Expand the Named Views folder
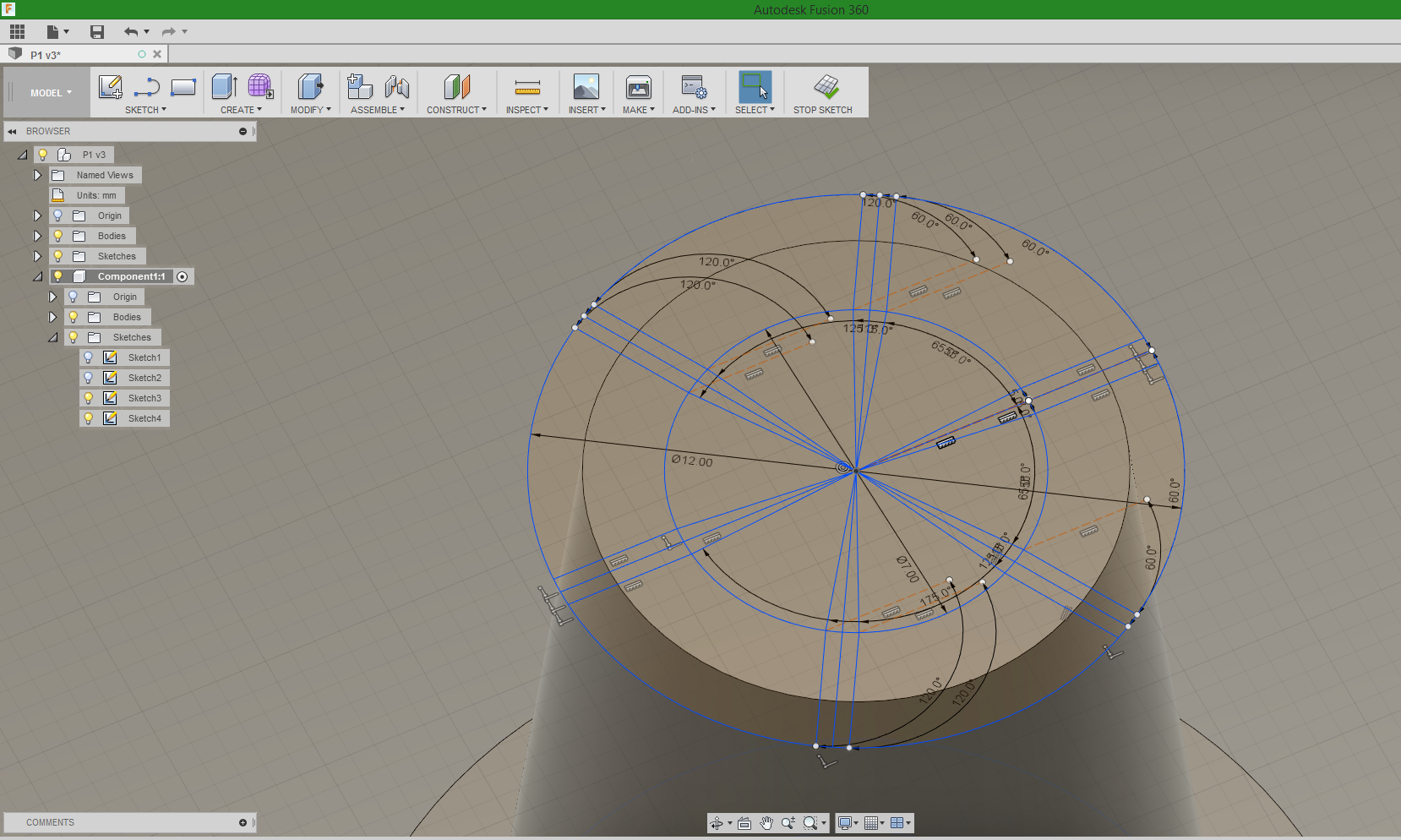Image resolution: width=1401 pixels, height=840 pixels. [37, 175]
